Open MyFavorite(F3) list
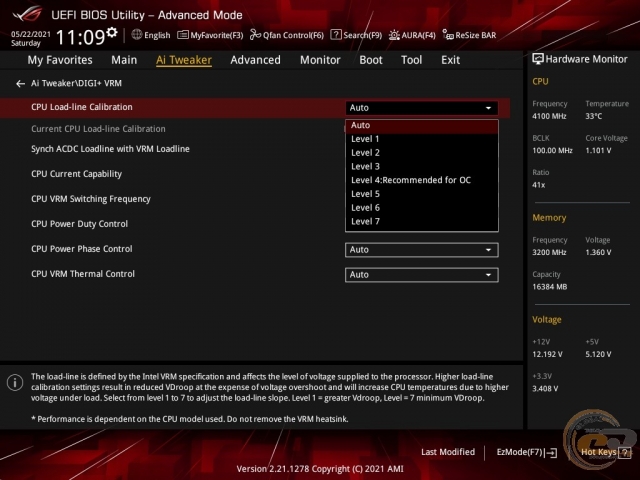The width and height of the screenshot is (640, 480). (x=210, y=35)
